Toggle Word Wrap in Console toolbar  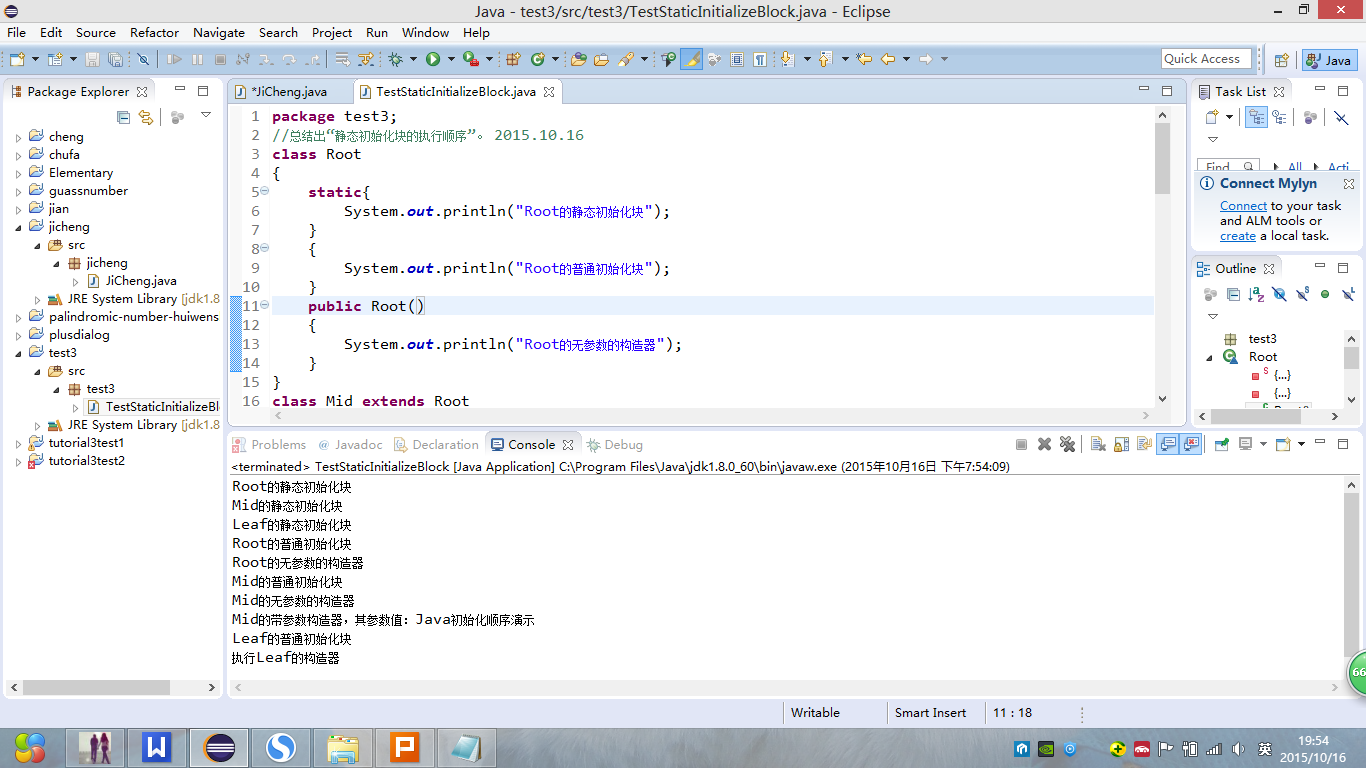[x=1144, y=444]
